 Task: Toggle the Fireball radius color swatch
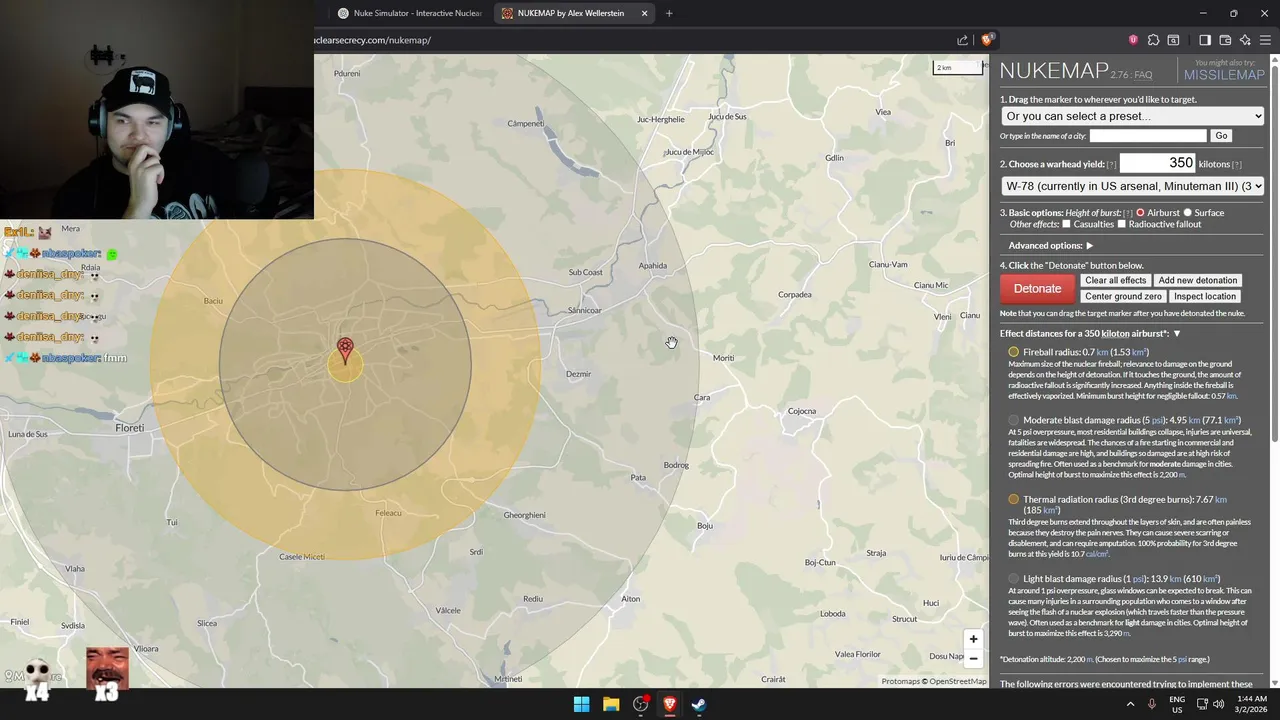point(1014,352)
